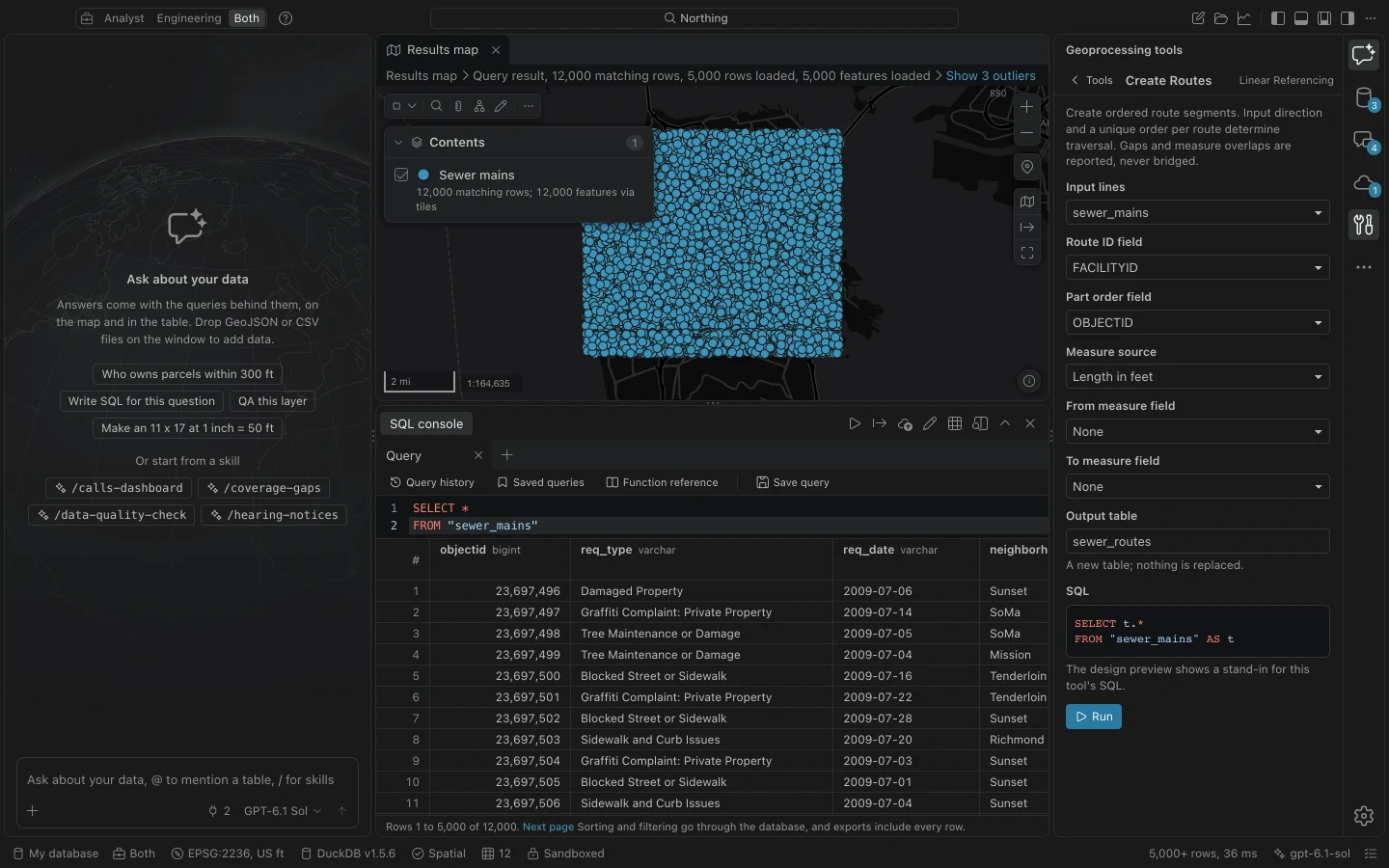
Task: Switch to Analyst mode
Action: coord(124,18)
